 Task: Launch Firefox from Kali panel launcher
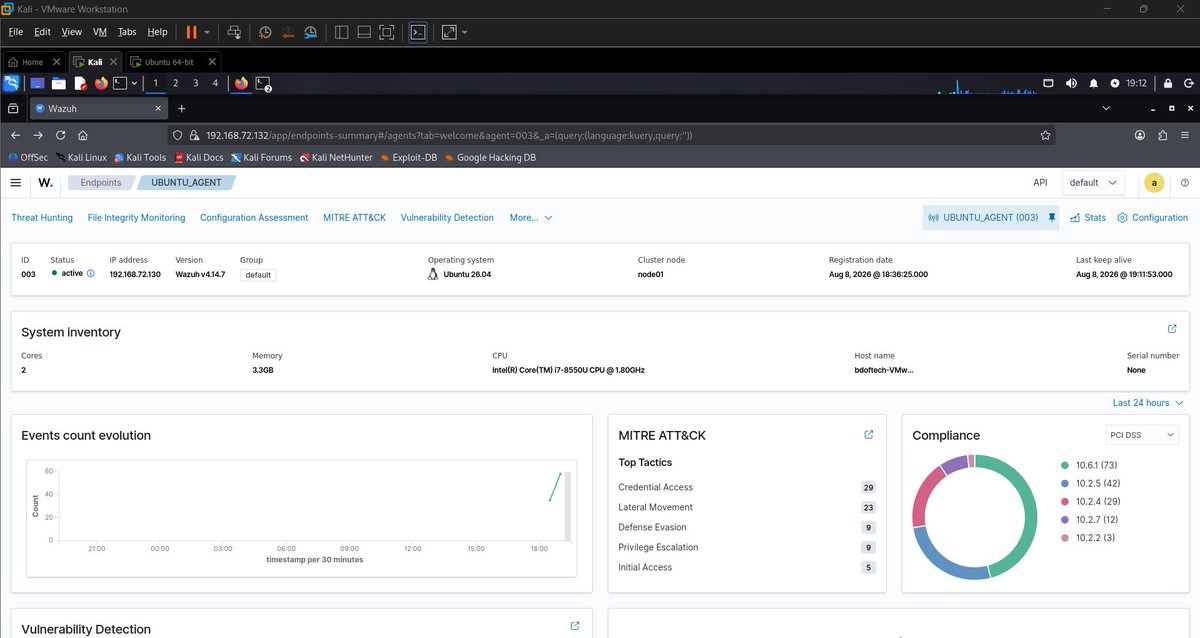click(101, 84)
